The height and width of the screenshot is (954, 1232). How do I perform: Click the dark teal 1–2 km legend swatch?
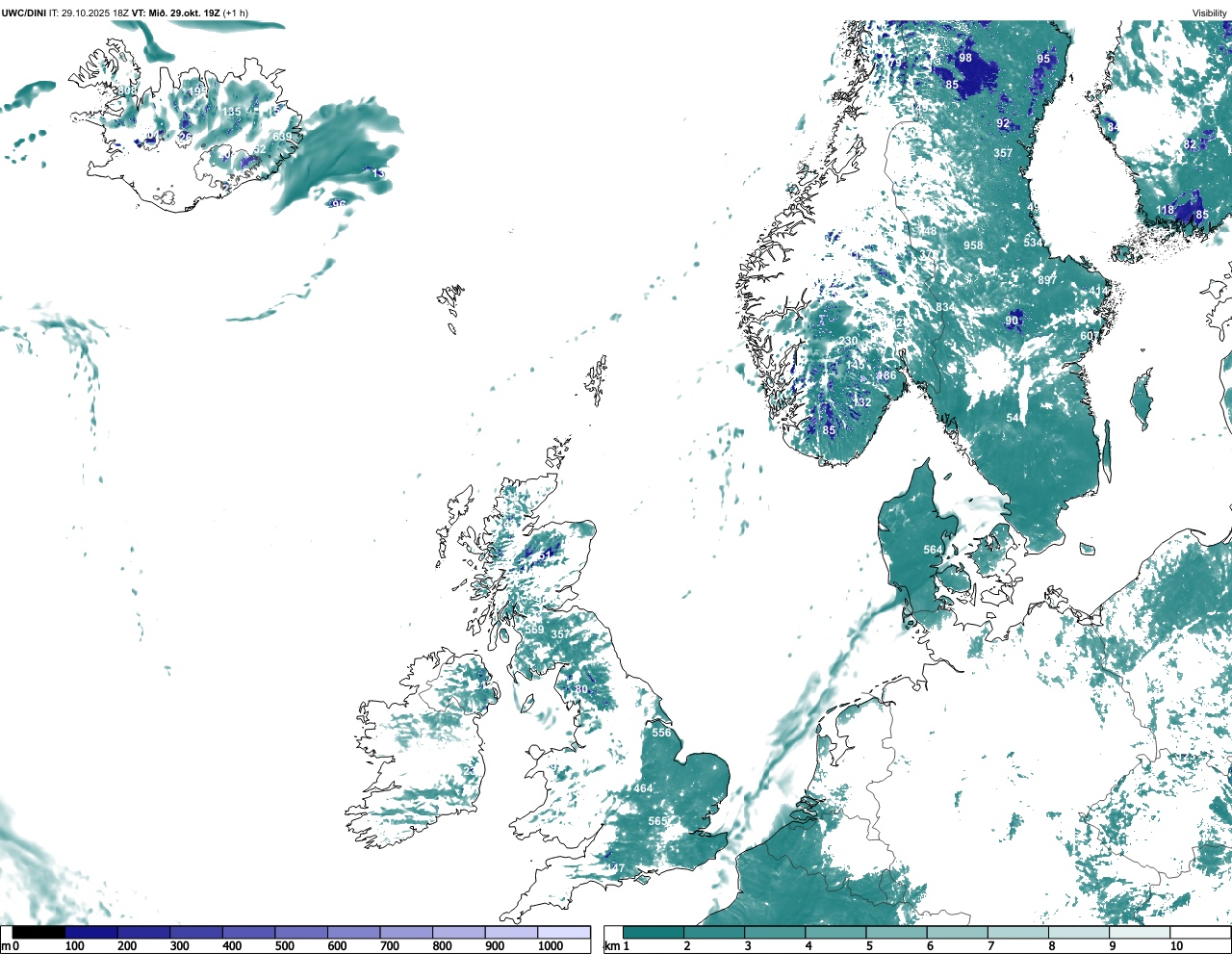pos(654,932)
